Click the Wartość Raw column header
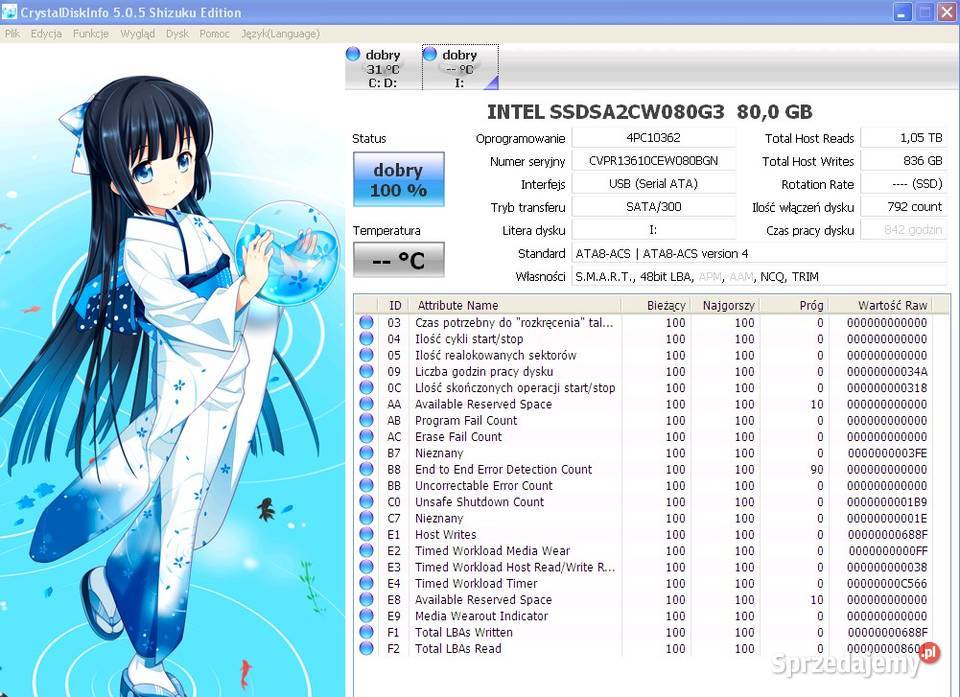 click(x=892, y=305)
